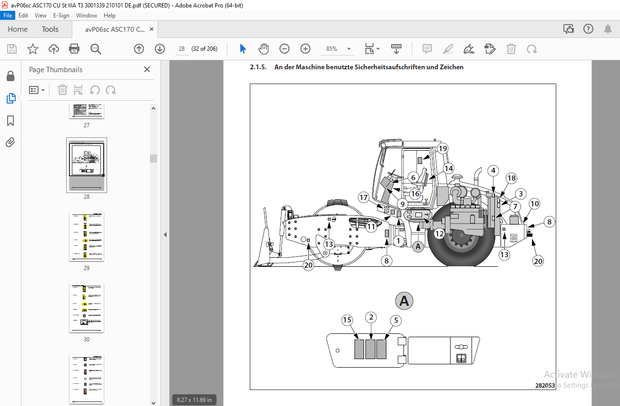Open the sign document tool
The width and height of the screenshot is (620, 406).
coord(469,49)
